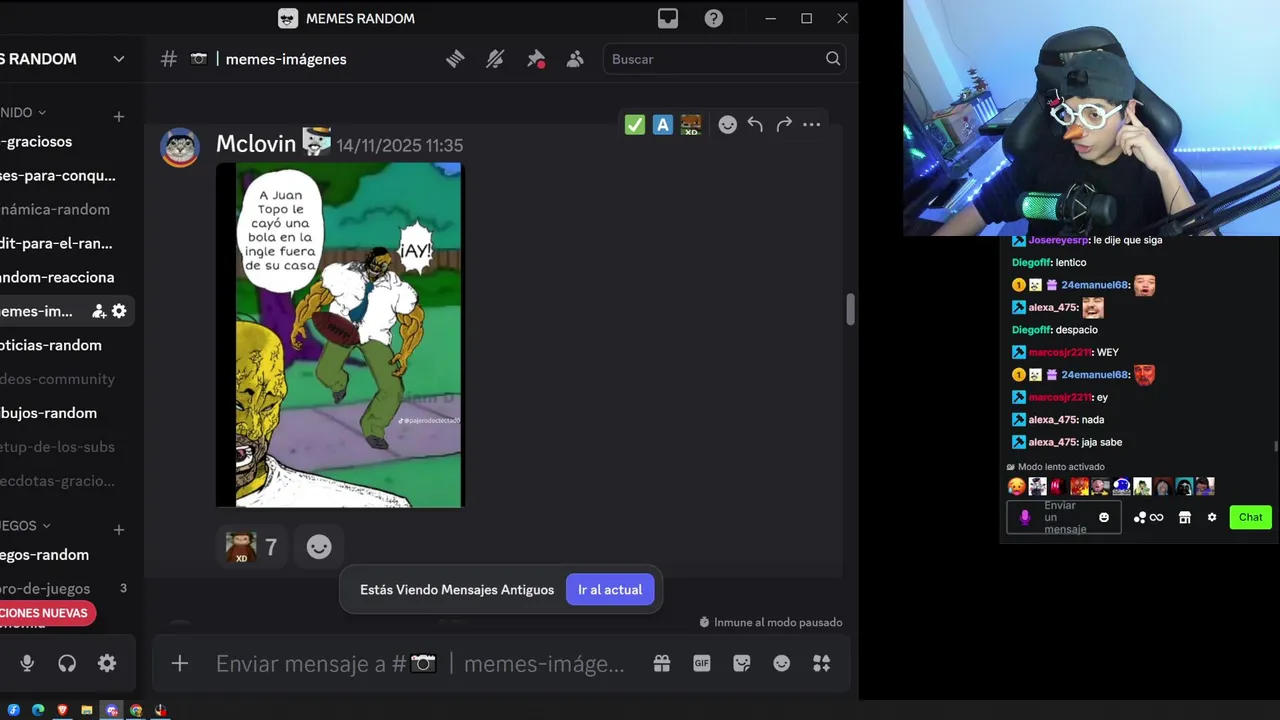This screenshot has height=720, width=1280.
Task: Open the Discord inbox icon
Action: [x=667, y=18]
